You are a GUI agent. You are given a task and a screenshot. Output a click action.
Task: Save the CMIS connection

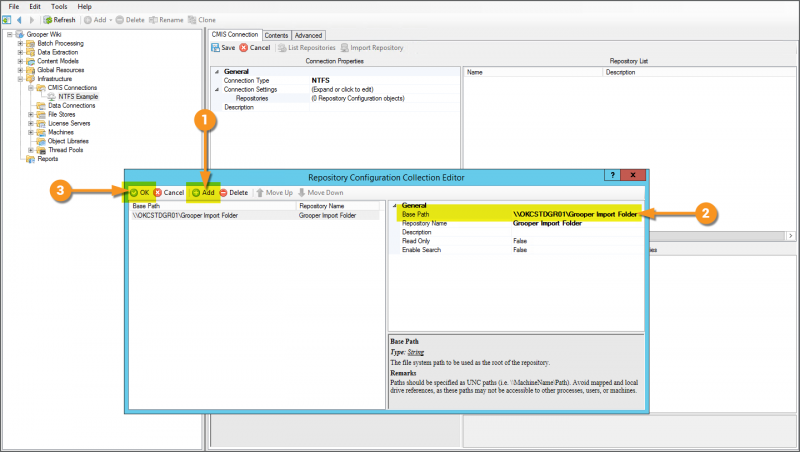pyautogui.click(x=223, y=47)
